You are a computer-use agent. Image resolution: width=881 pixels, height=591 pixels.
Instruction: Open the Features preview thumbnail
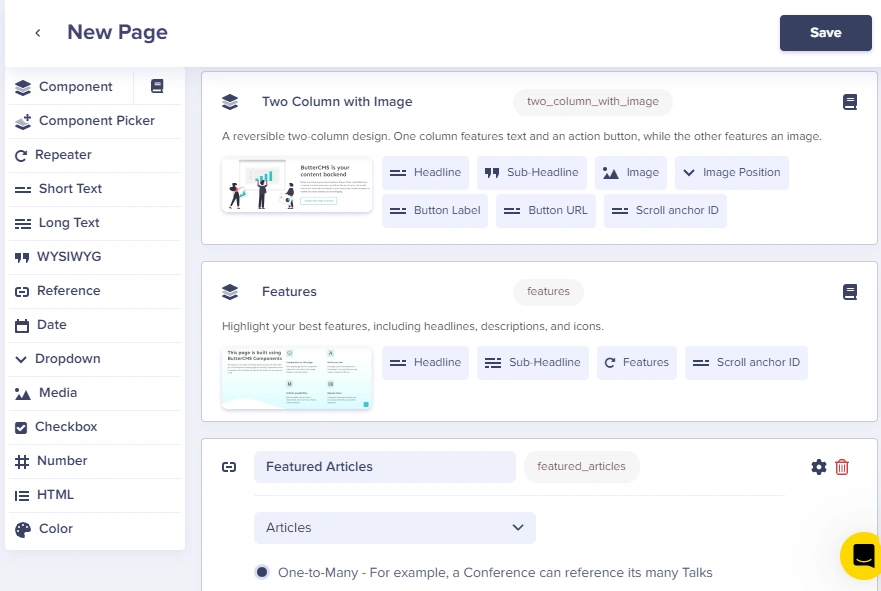(297, 378)
